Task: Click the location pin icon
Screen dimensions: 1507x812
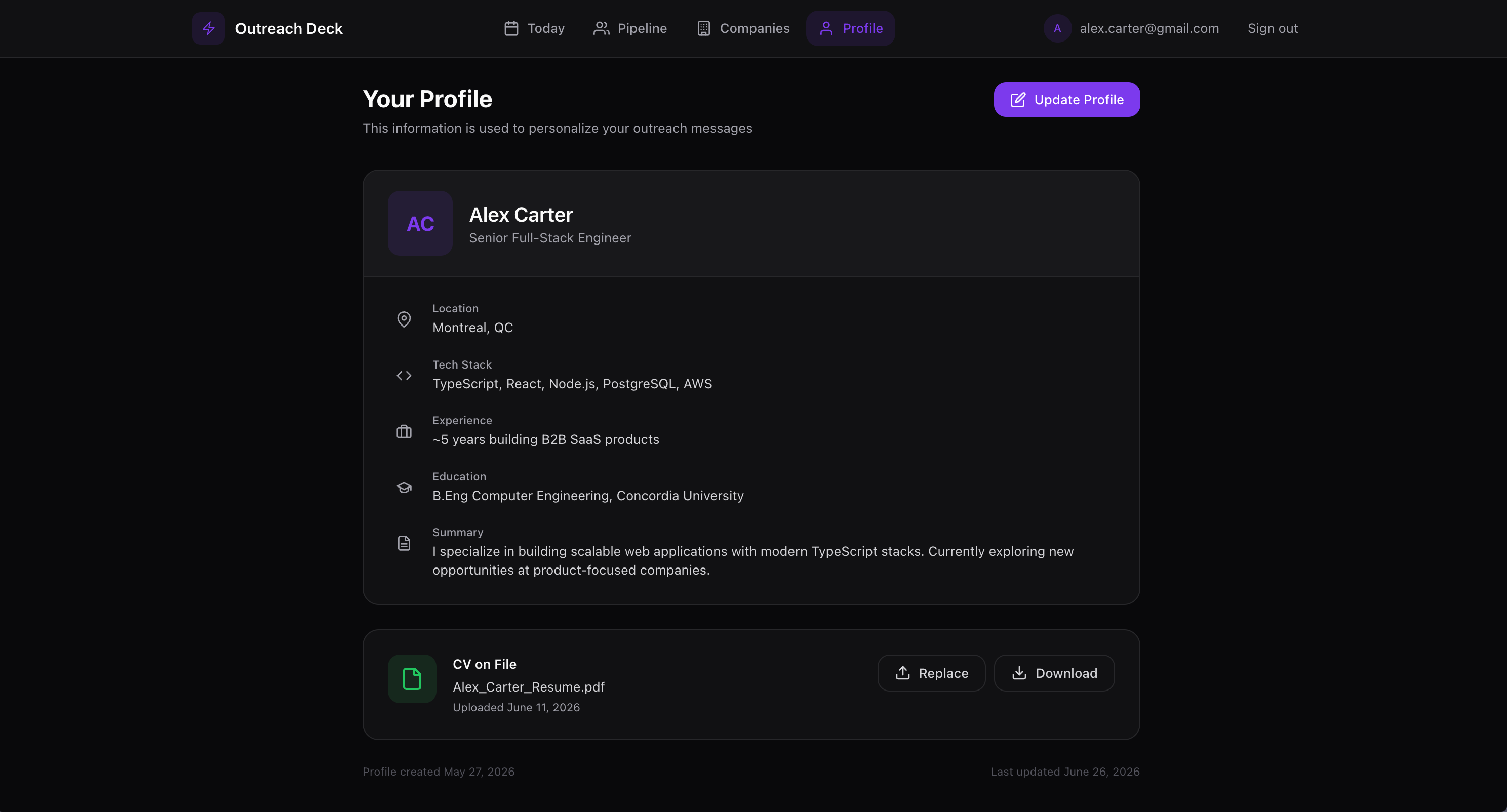Action: click(404, 319)
